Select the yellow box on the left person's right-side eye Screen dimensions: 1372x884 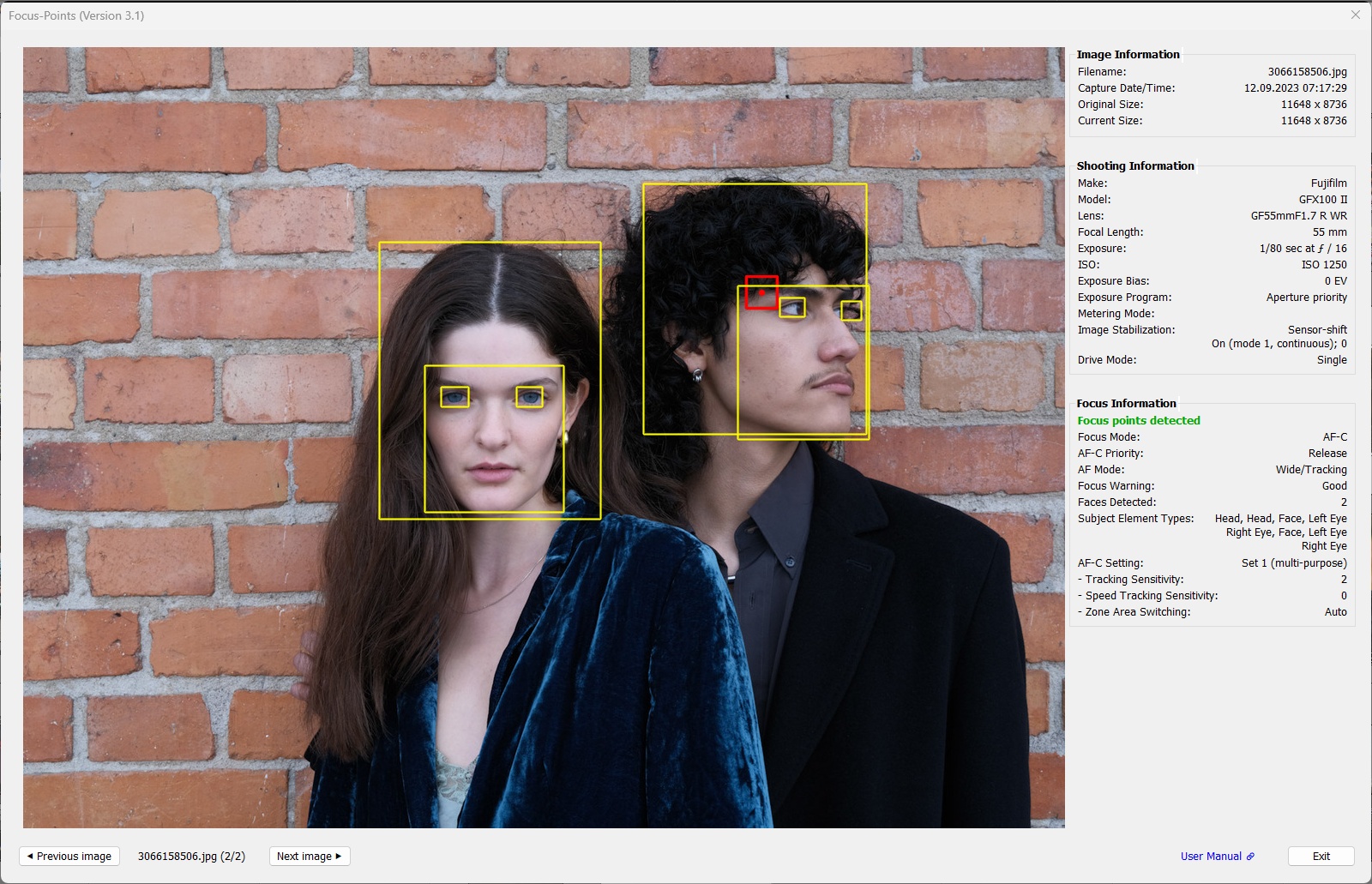pyautogui.click(x=530, y=397)
